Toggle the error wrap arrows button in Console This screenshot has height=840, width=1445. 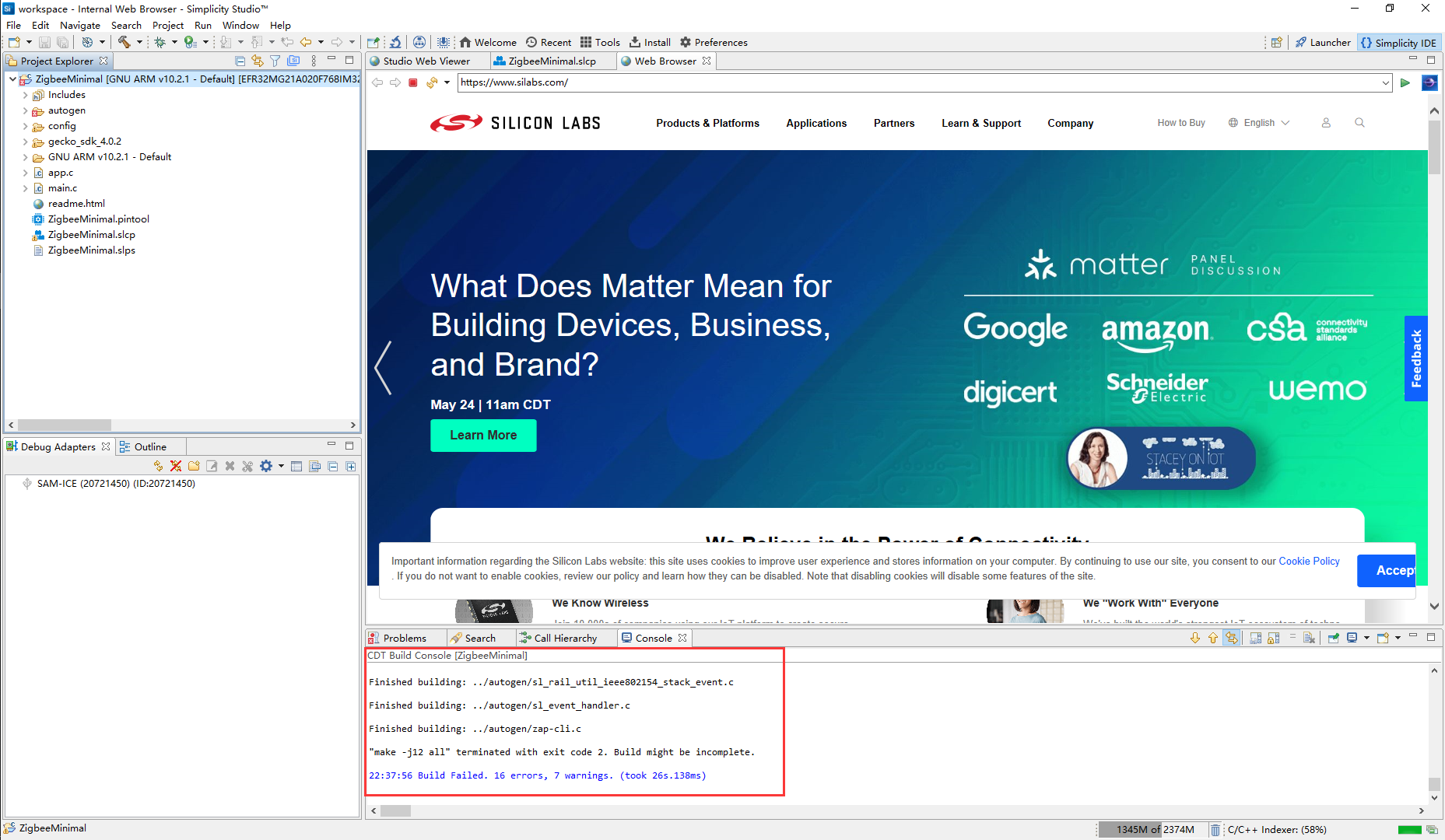click(1232, 638)
